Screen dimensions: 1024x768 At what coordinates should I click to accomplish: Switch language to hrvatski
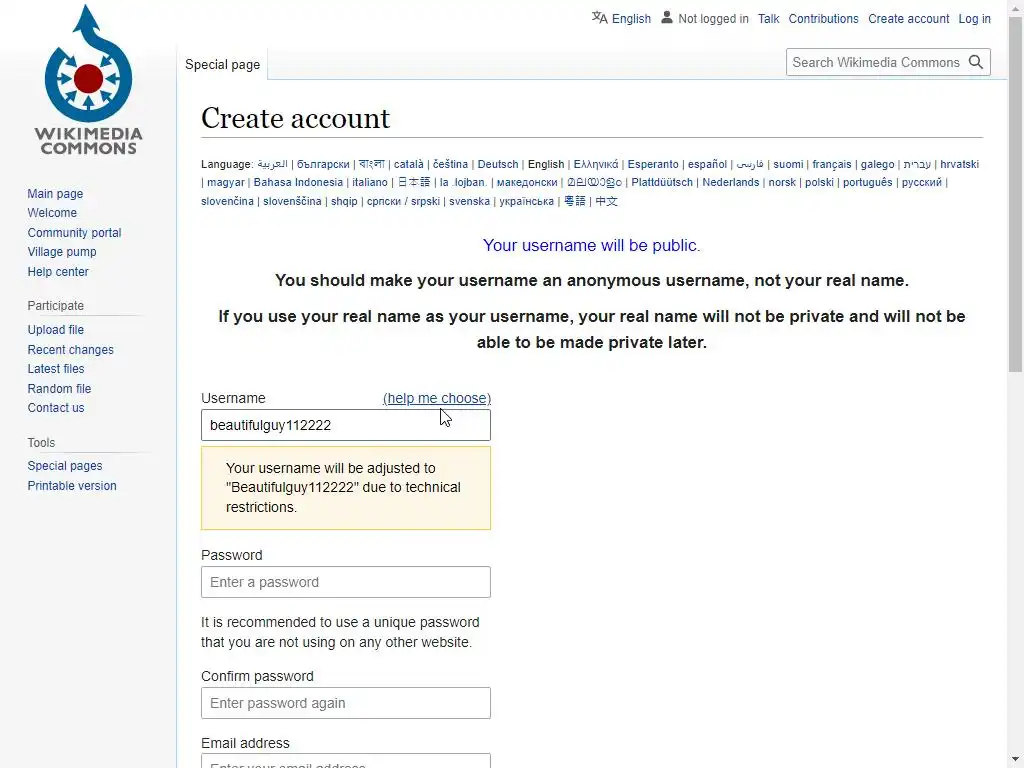point(959,165)
